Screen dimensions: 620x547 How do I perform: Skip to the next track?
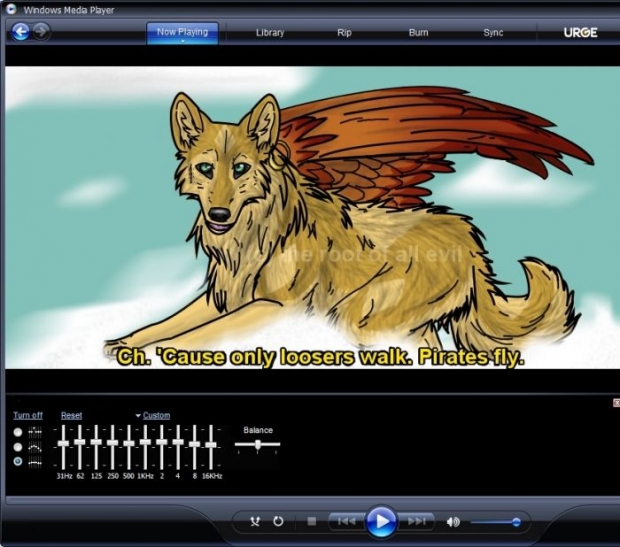[x=416, y=521]
